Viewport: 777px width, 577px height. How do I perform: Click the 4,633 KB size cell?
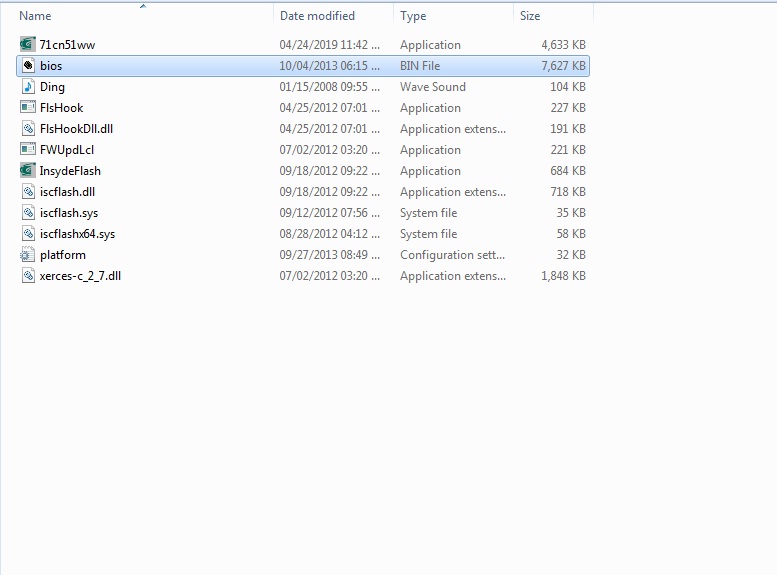pyautogui.click(x=563, y=45)
